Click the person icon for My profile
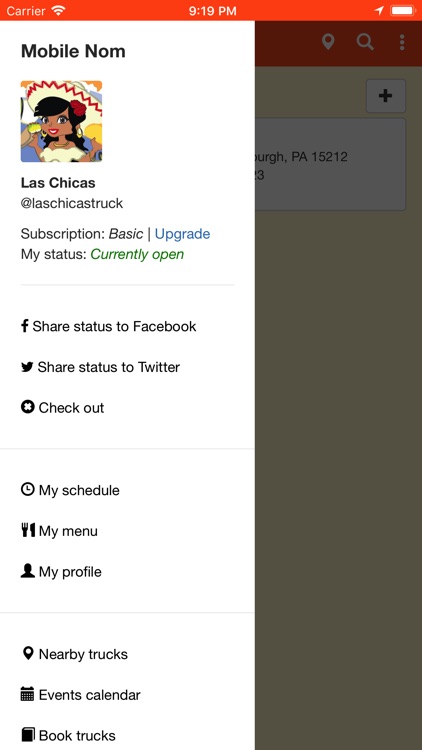This screenshot has height=750, width=422. [x=28, y=571]
